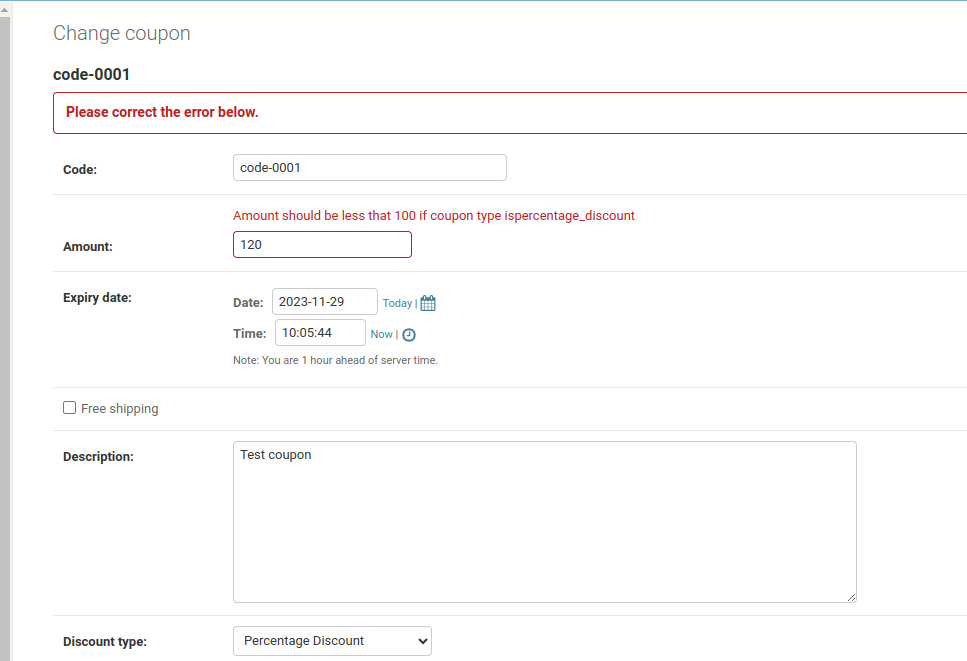Click the Amount validation error text

[x=432, y=215]
